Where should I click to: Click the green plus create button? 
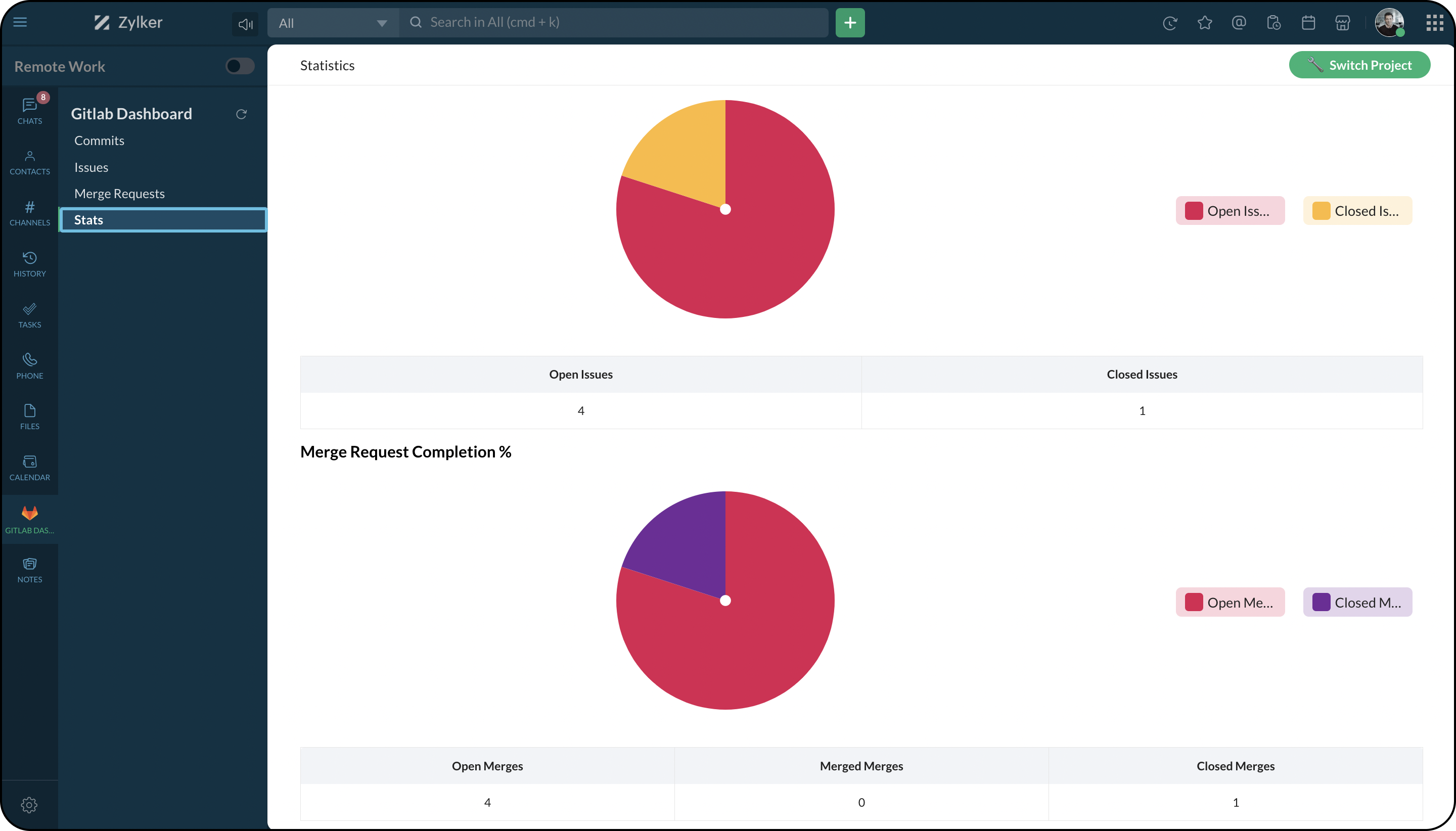click(x=850, y=23)
